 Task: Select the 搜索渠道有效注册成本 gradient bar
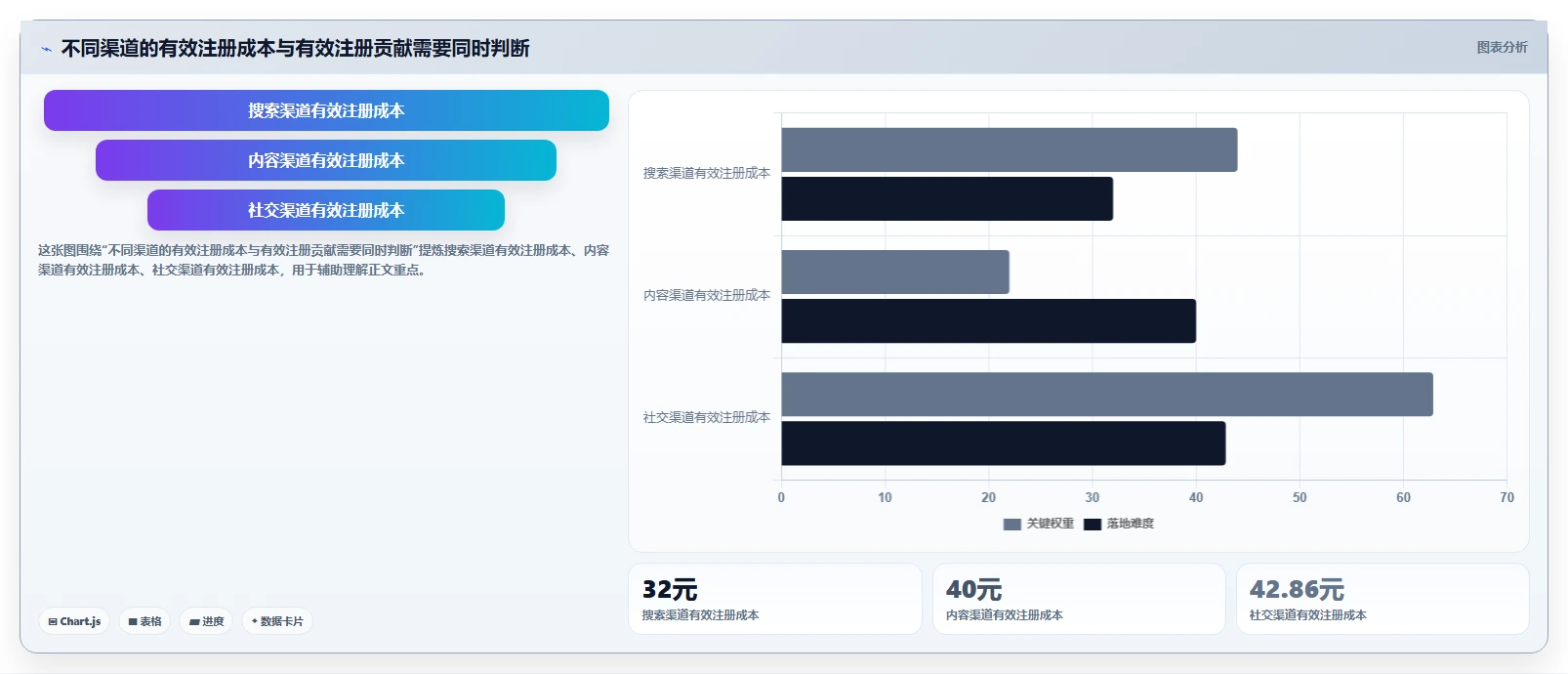(x=326, y=110)
